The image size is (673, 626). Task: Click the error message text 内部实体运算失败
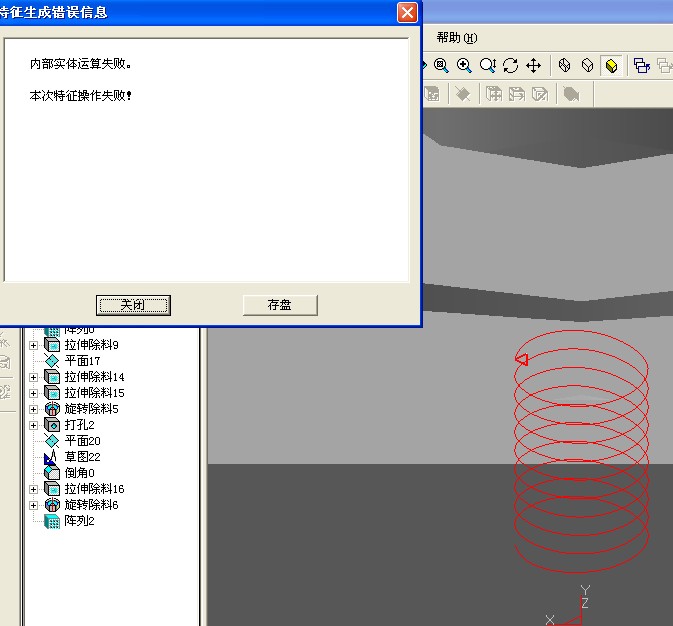80,64
